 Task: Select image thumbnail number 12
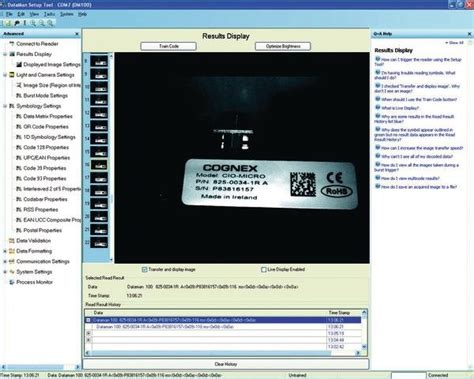pos(99,113)
